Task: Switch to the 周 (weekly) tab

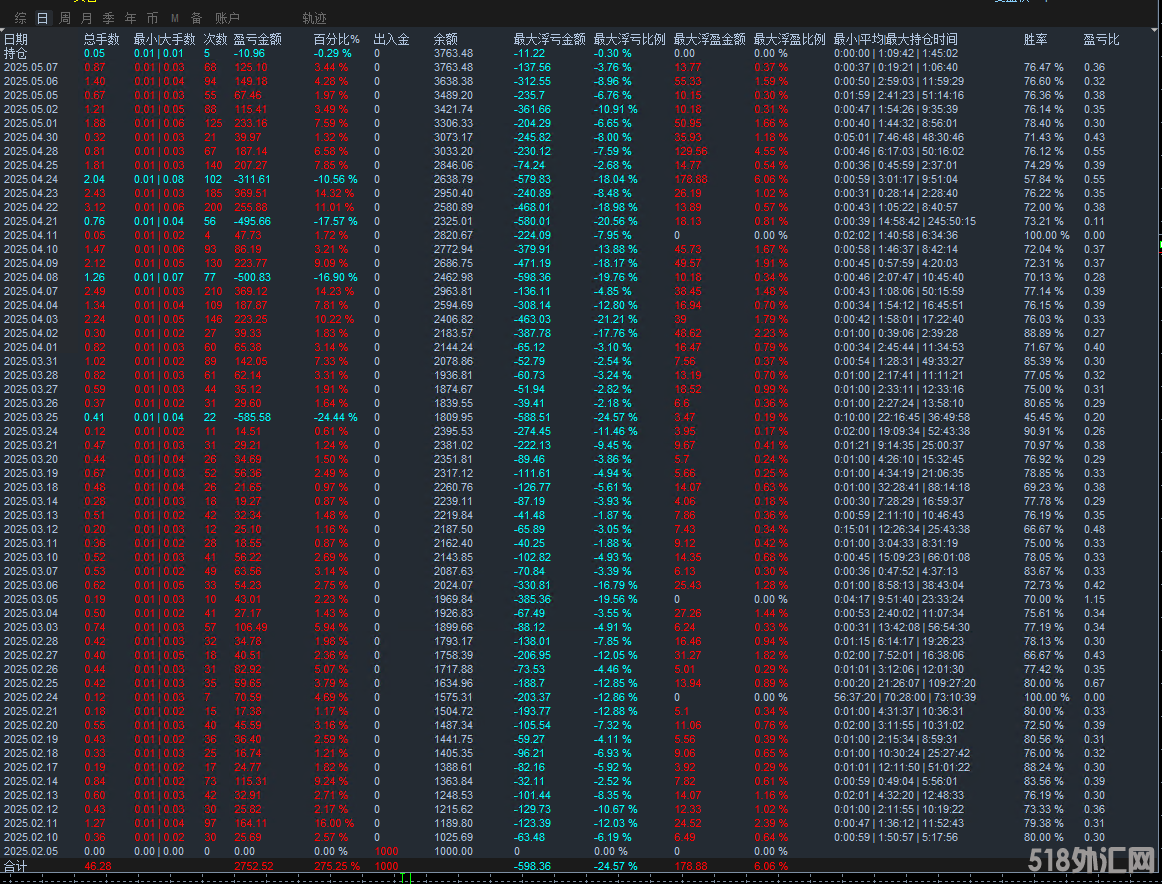Action: pyautogui.click(x=65, y=18)
